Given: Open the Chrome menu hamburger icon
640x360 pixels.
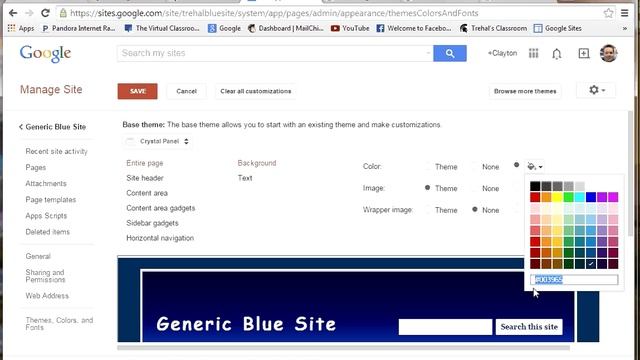Looking at the screenshot, I should click(624, 13).
